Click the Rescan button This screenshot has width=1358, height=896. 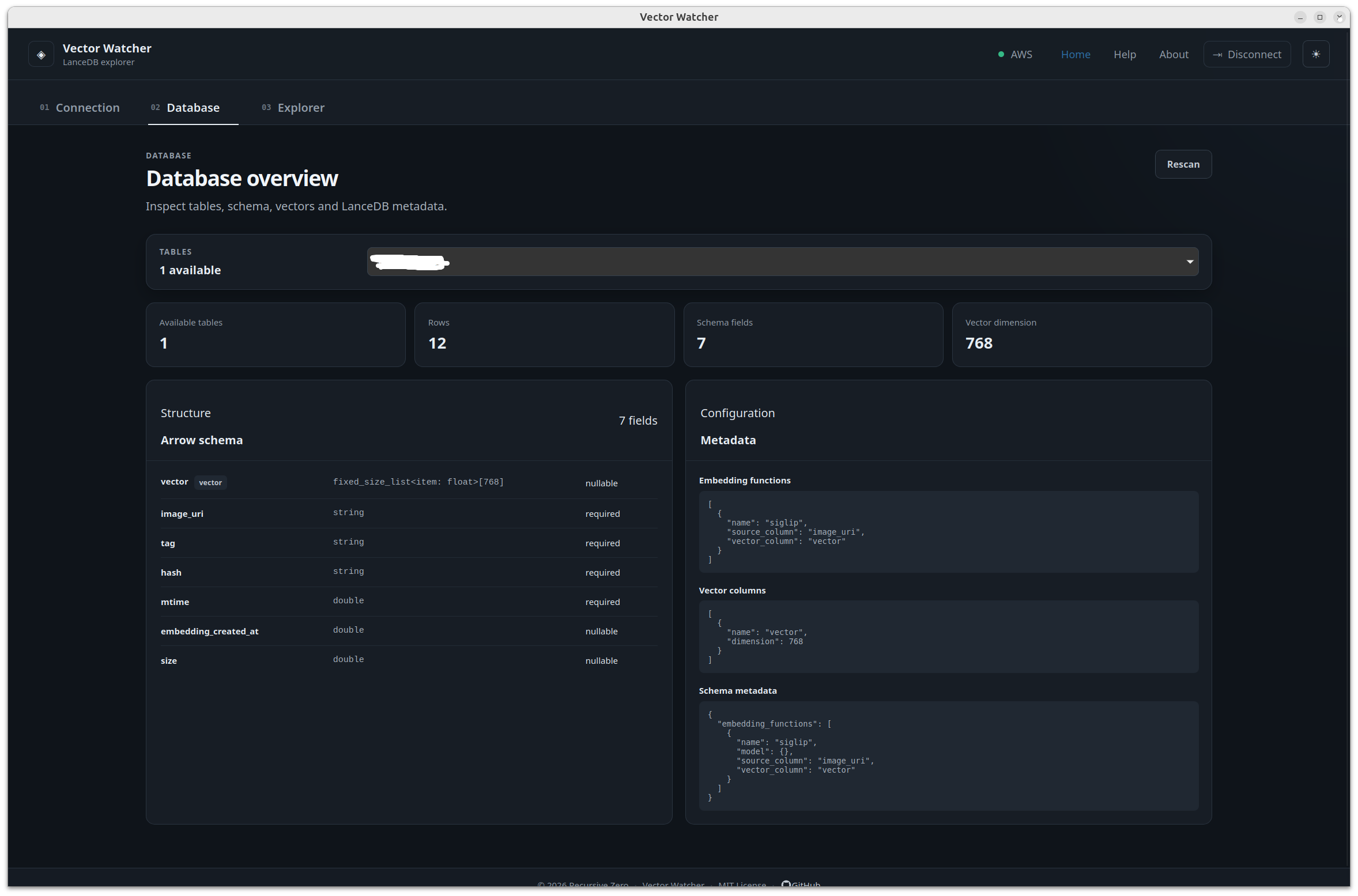1183,164
